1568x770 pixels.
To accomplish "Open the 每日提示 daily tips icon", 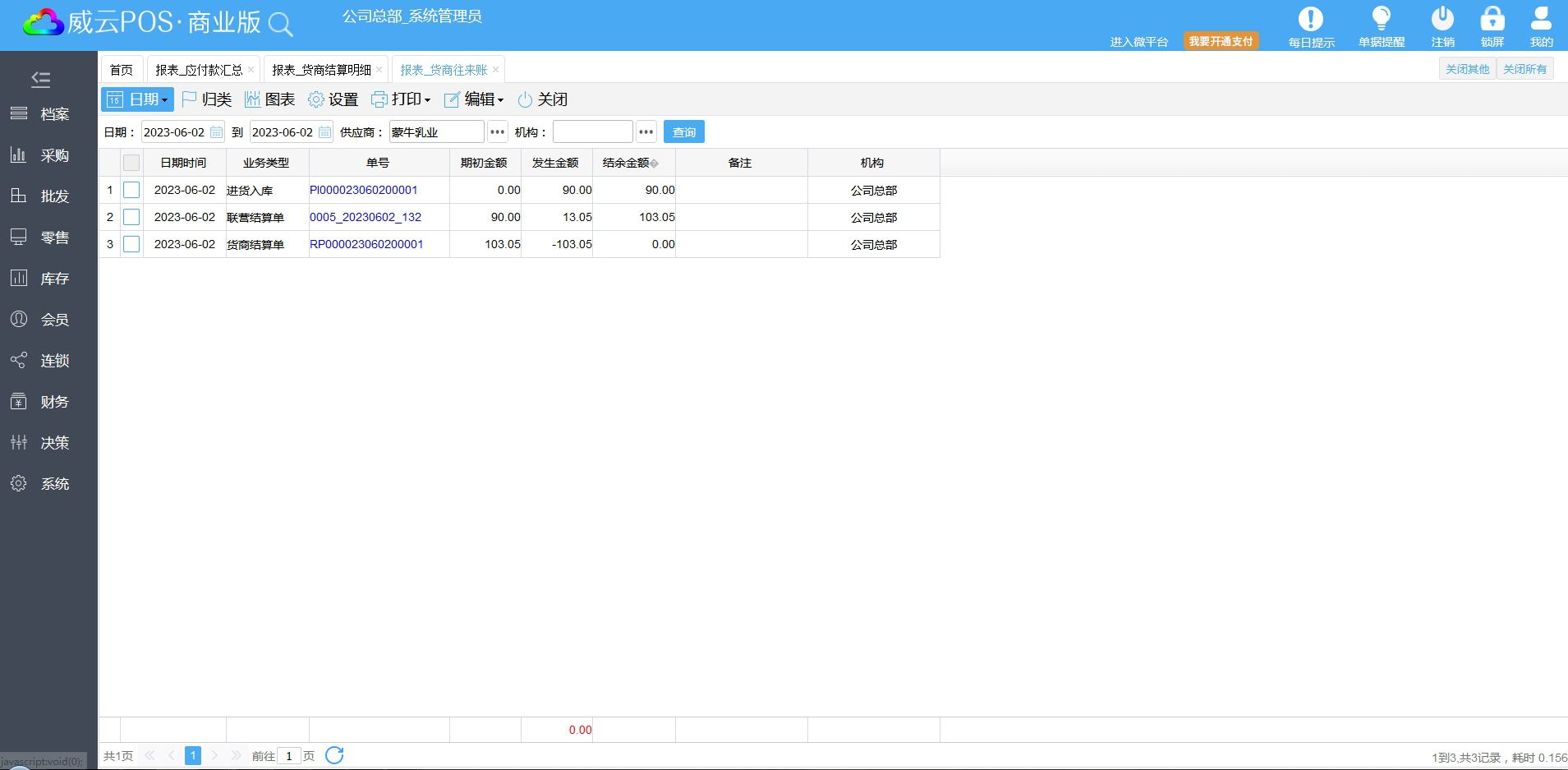I will pyautogui.click(x=1310, y=19).
